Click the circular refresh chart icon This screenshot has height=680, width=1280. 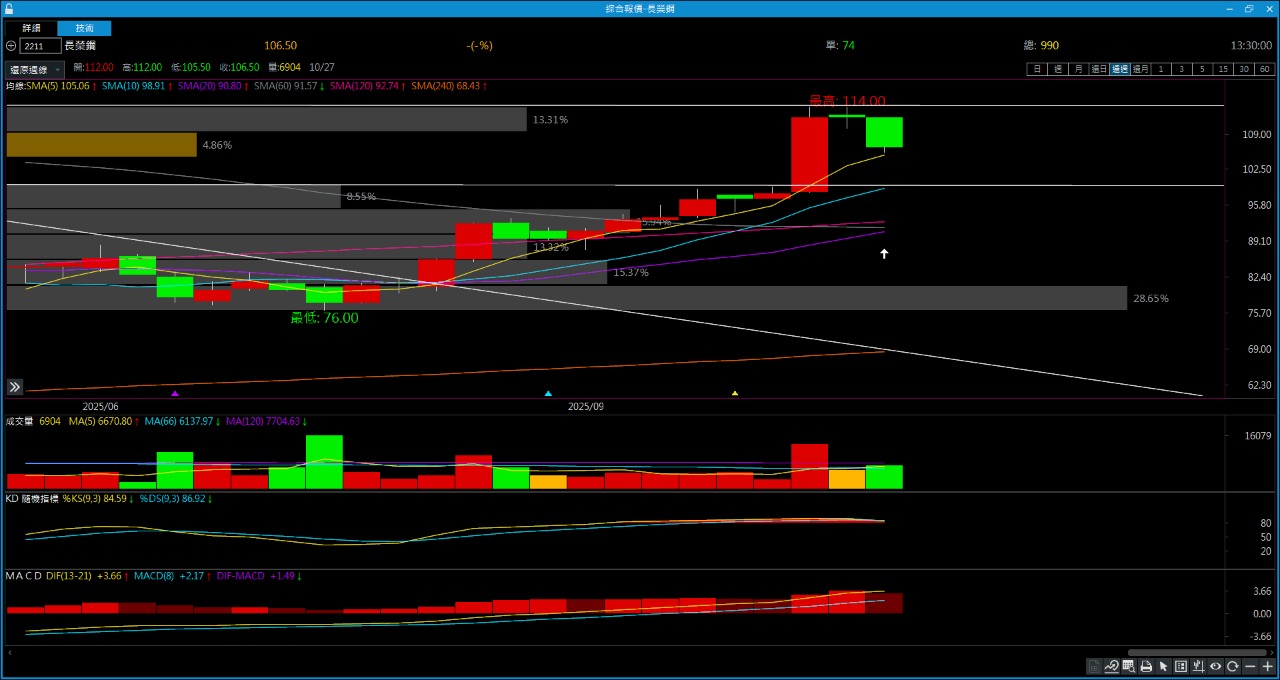tap(1233, 666)
